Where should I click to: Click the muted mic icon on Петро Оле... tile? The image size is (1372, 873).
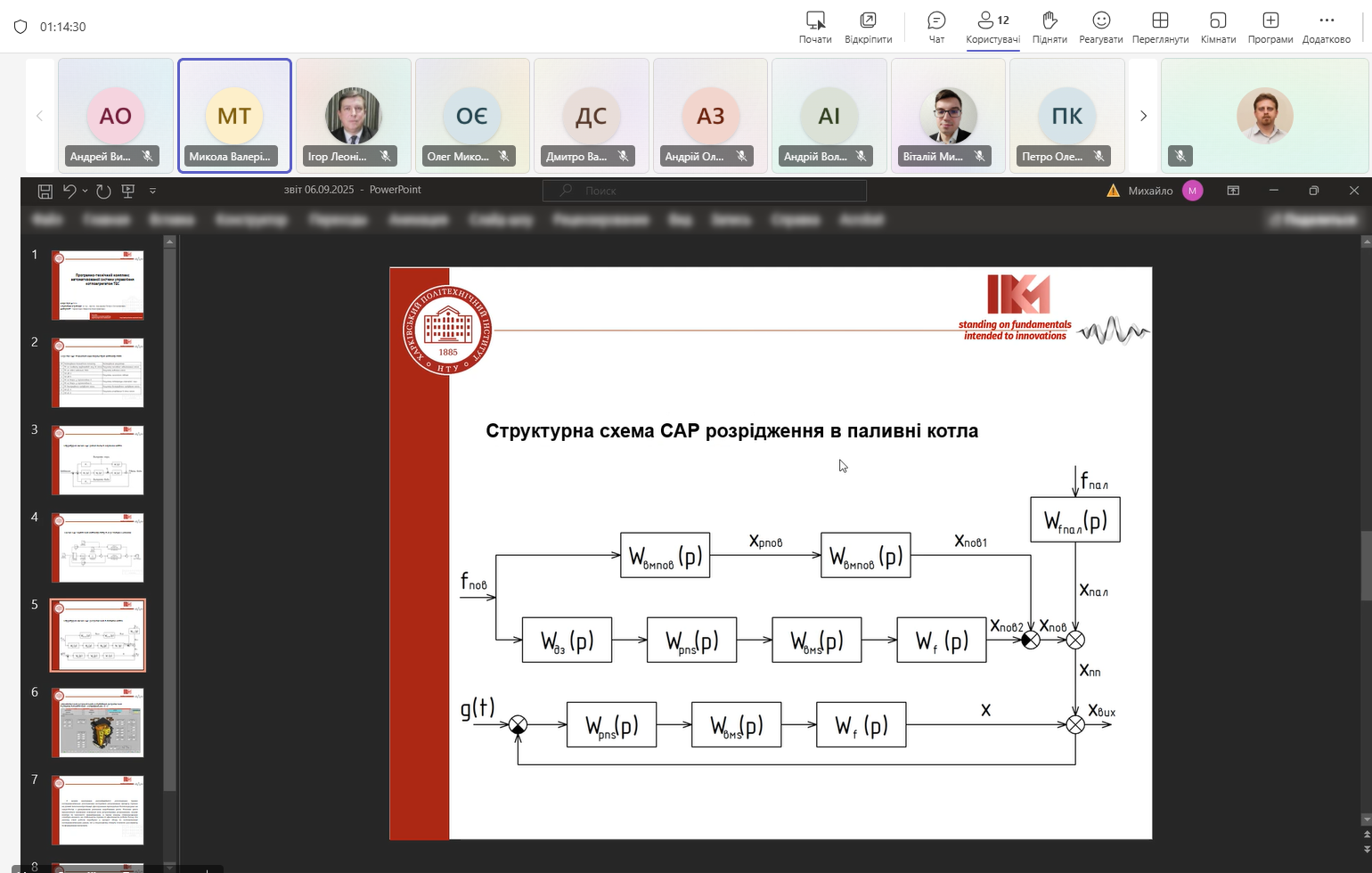1098,156
